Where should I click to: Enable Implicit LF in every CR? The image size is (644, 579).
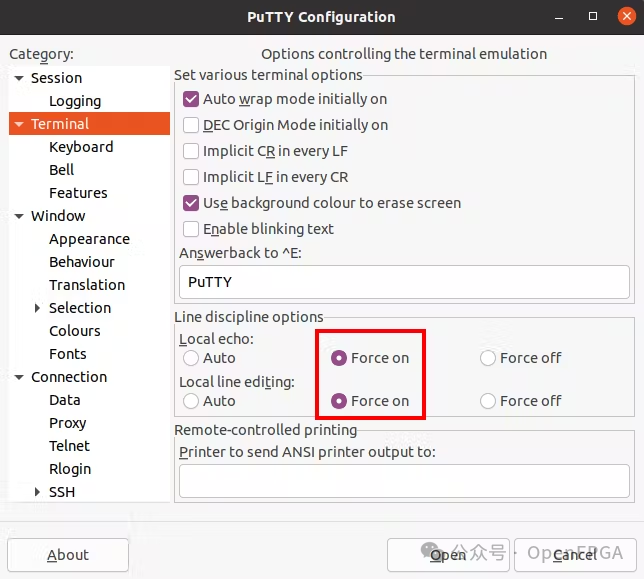[x=191, y=177]
